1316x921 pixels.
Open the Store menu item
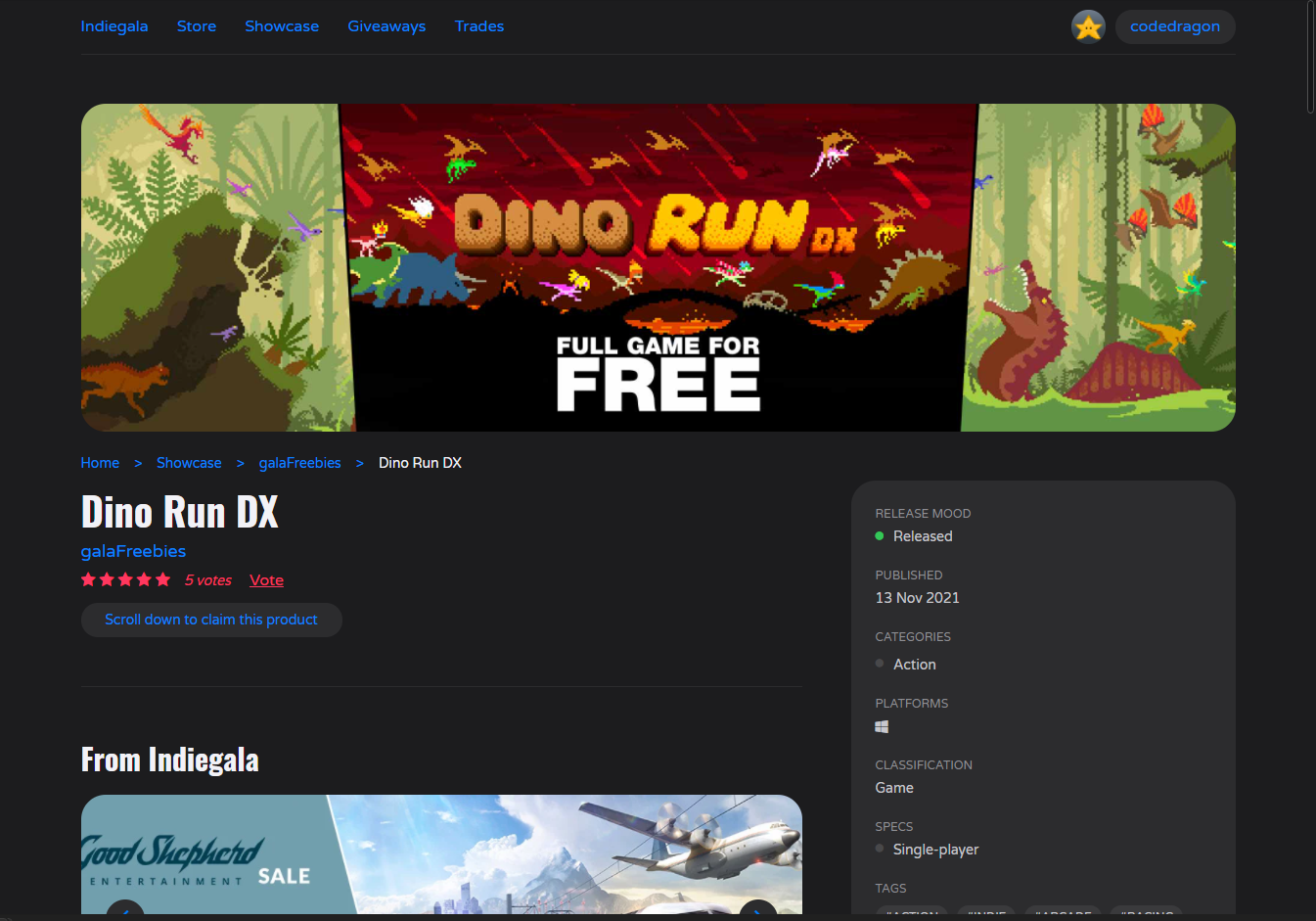(x=197, y=26)
